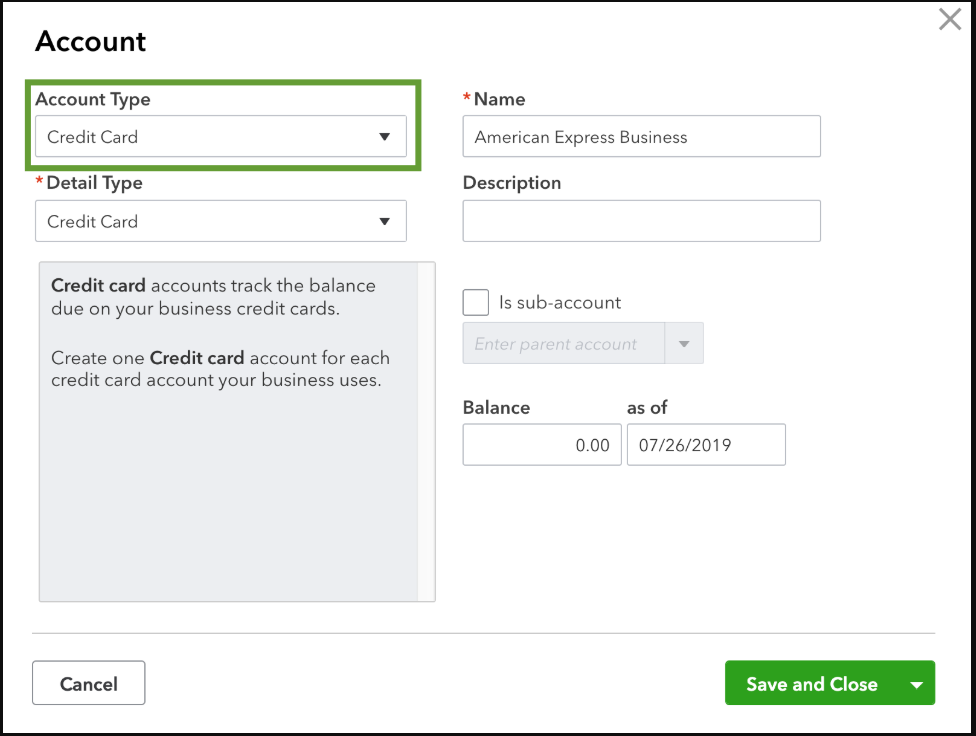The image size is (976, 736).
Task: Expand the Detail Type dropdown arrow
Action: (x=384, y=222)
